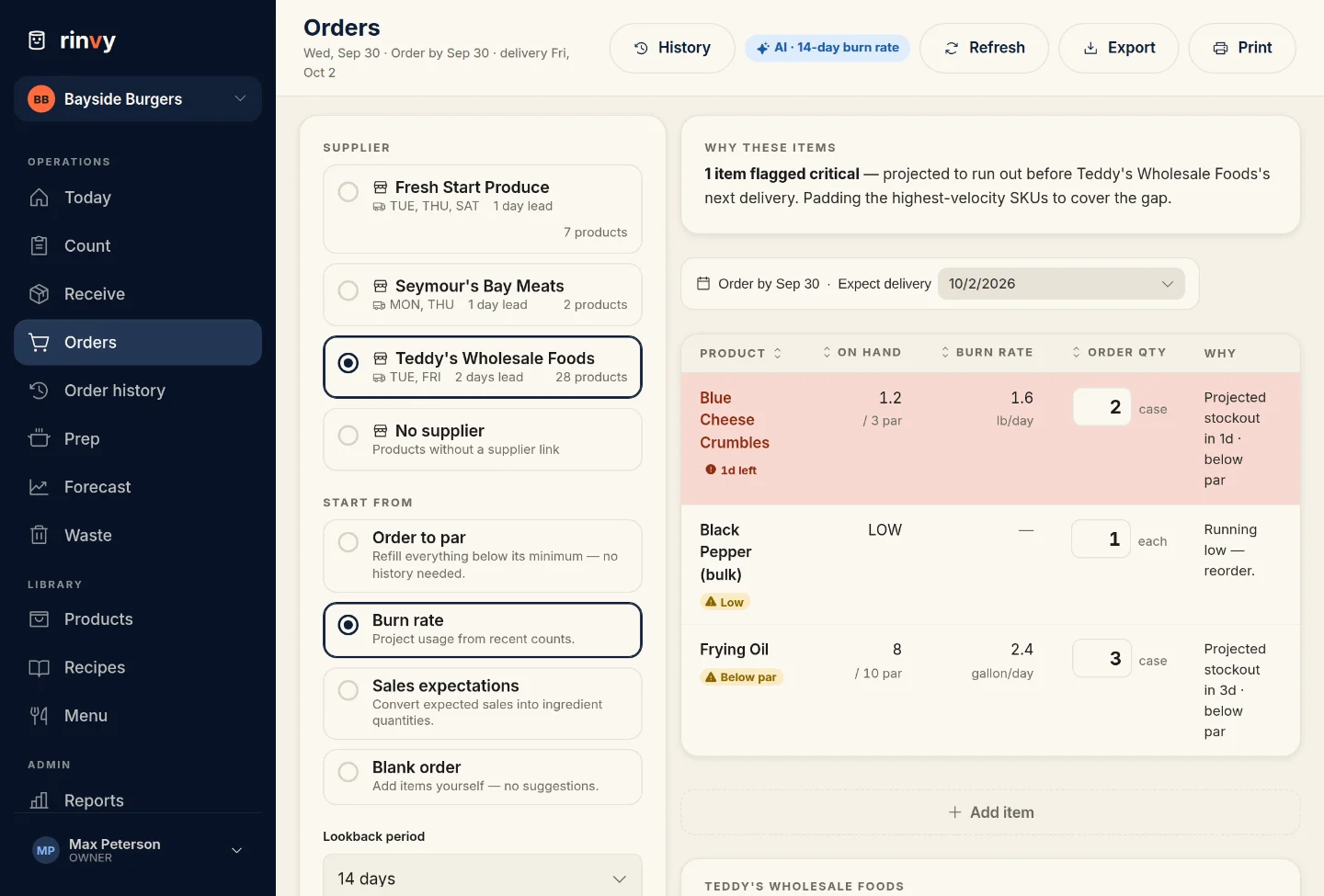The width and height of the screenshot is (1324, 896).
Task: Select the Seymour's Bay Meats radio button
Action: point(348,290)
